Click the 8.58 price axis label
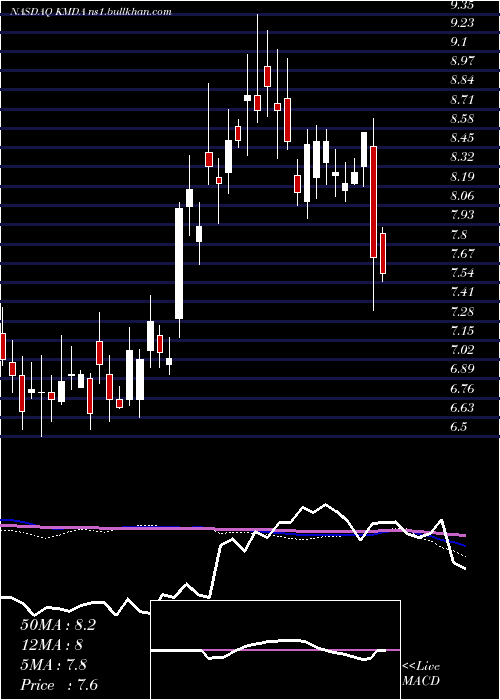Viewport: 500px width, 700px height. 462,119
